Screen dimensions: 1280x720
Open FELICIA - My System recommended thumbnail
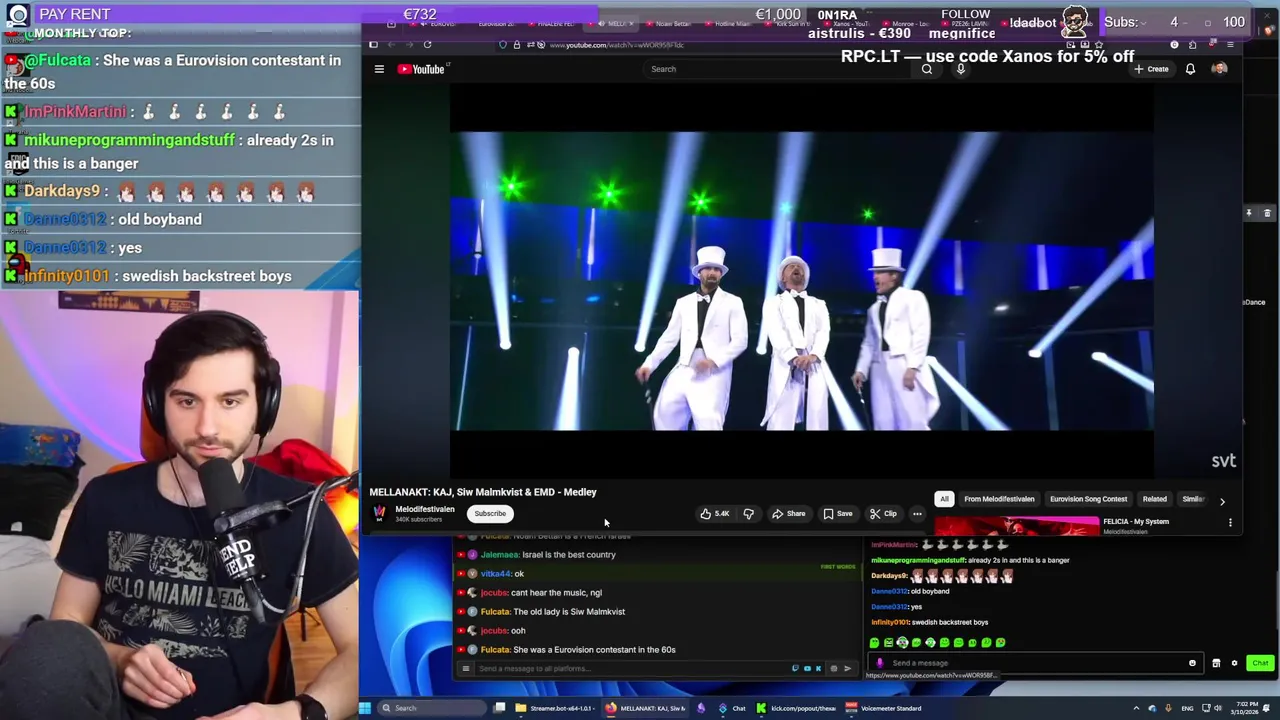point(1016,526)
